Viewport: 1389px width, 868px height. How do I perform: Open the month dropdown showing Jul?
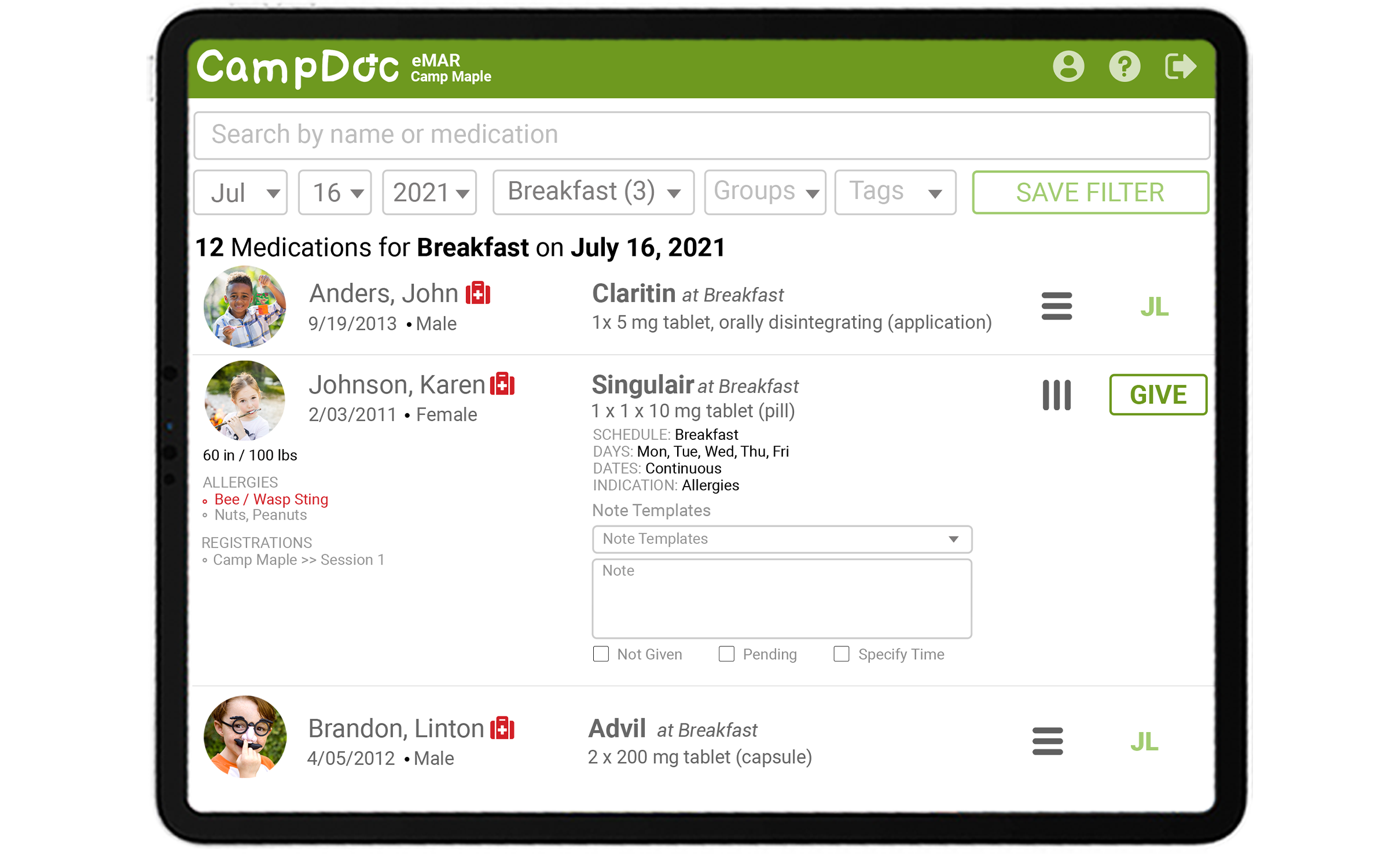coord(241,193)
